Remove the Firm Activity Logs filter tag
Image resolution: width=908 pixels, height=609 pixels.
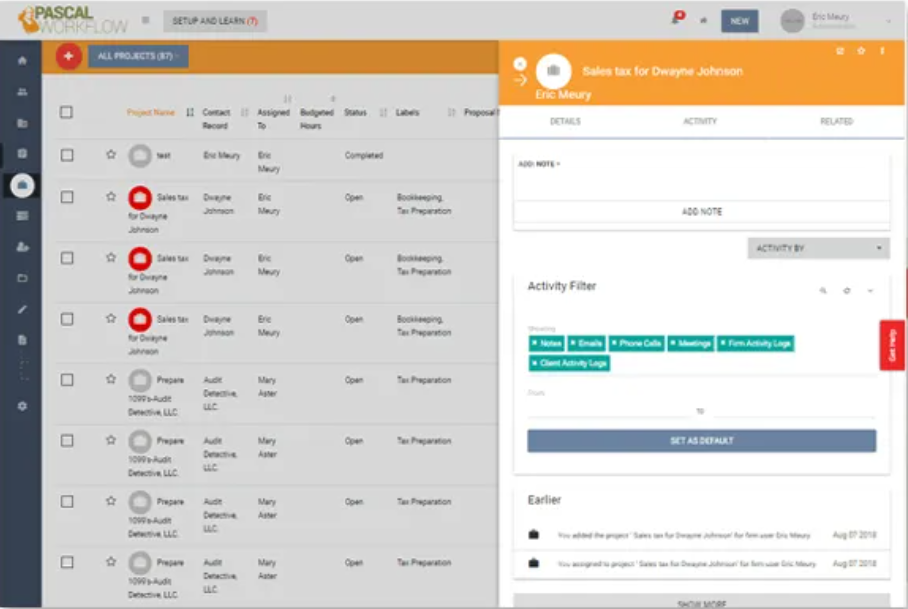tap(723, 343)
